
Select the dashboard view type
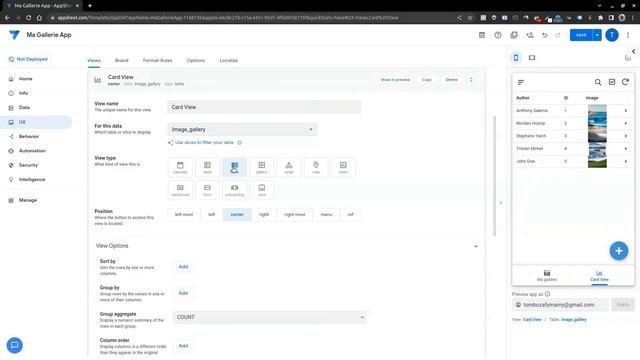180,190
